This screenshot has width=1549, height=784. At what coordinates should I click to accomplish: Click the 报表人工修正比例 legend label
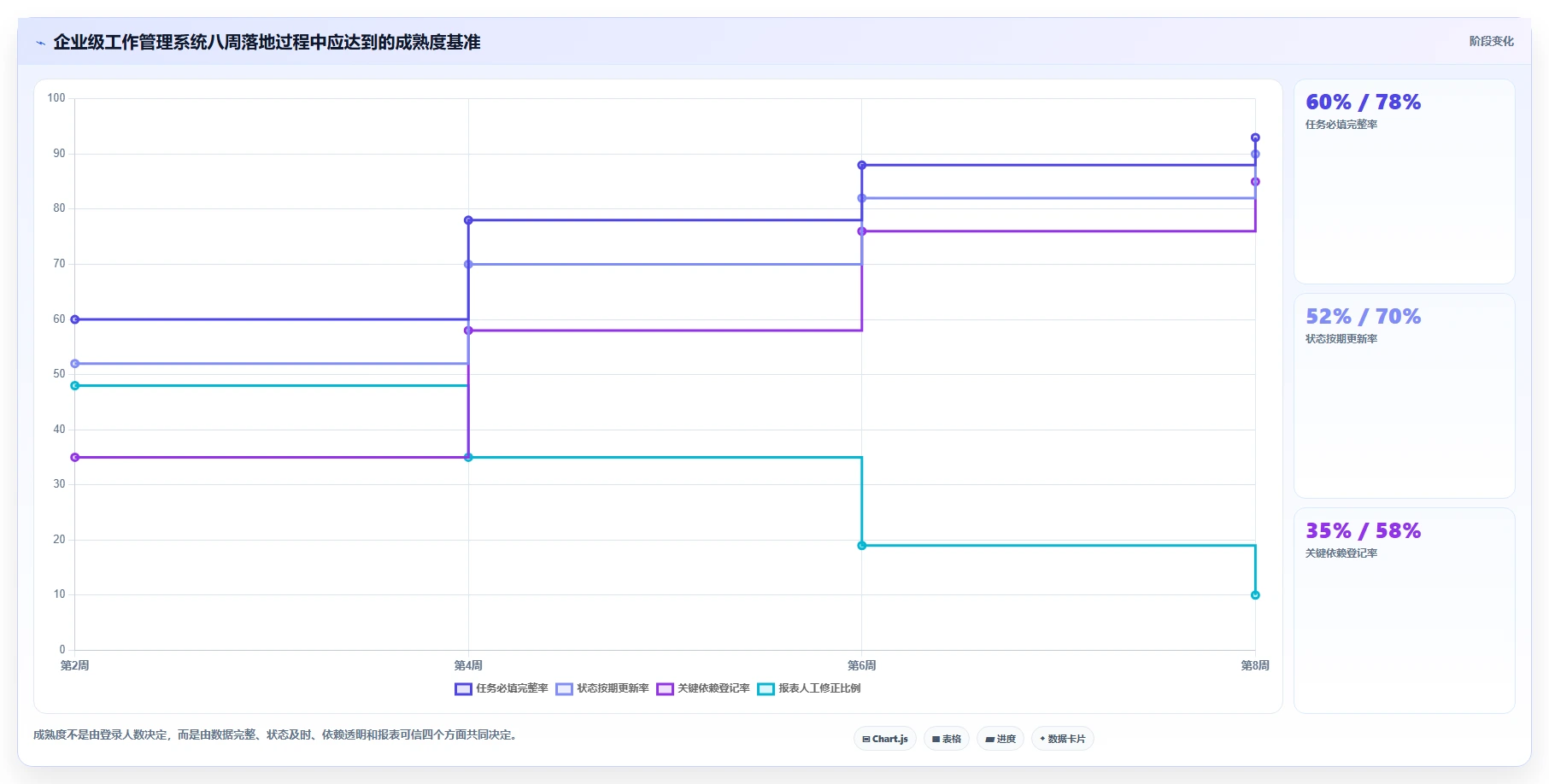819,688
